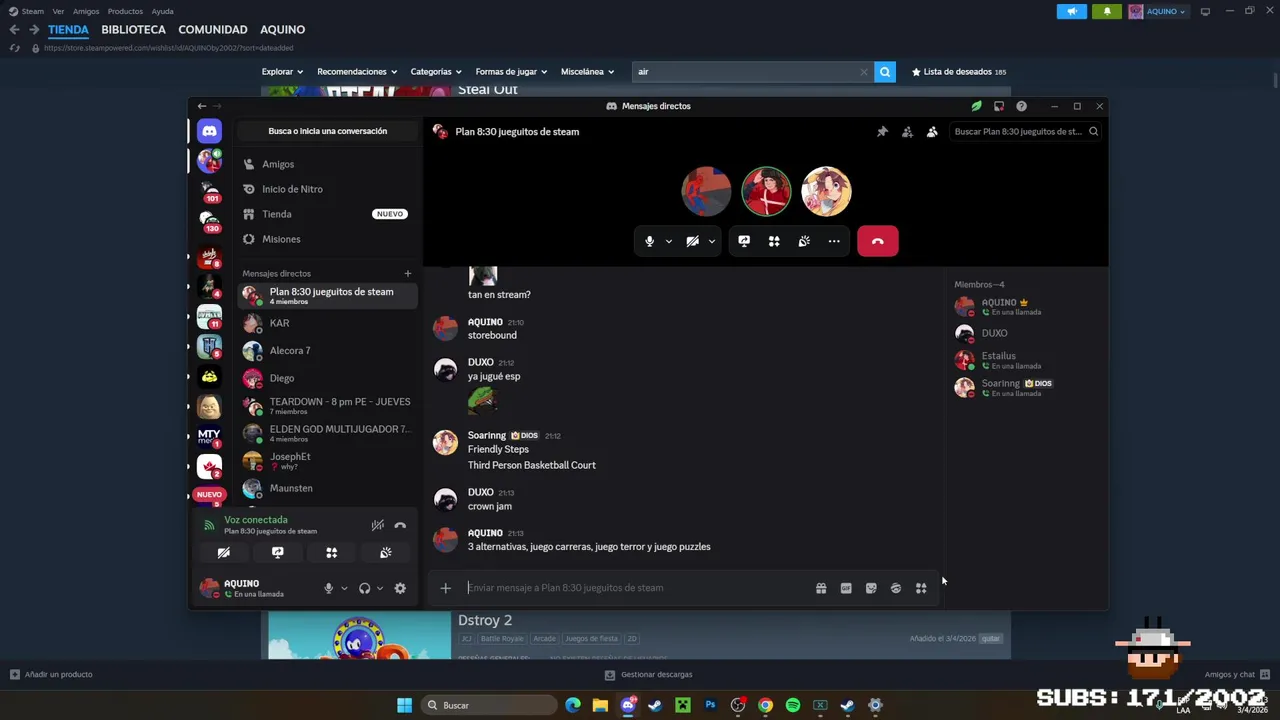Screen dimensions: 1280x720
Task: Turn on camera in call controls
Action: [x=692, y=241]
